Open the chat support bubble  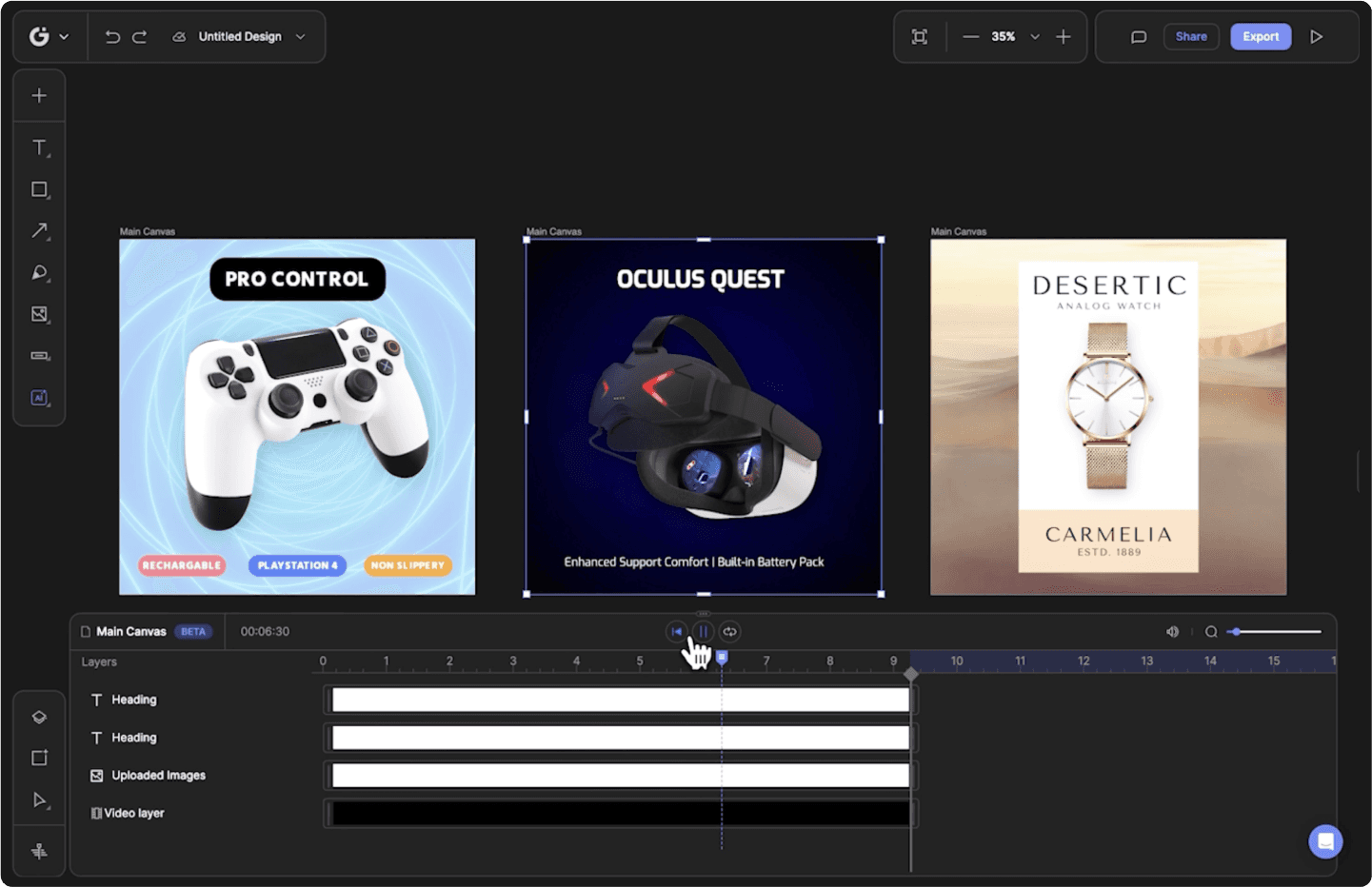click(x=1325, y=841)
